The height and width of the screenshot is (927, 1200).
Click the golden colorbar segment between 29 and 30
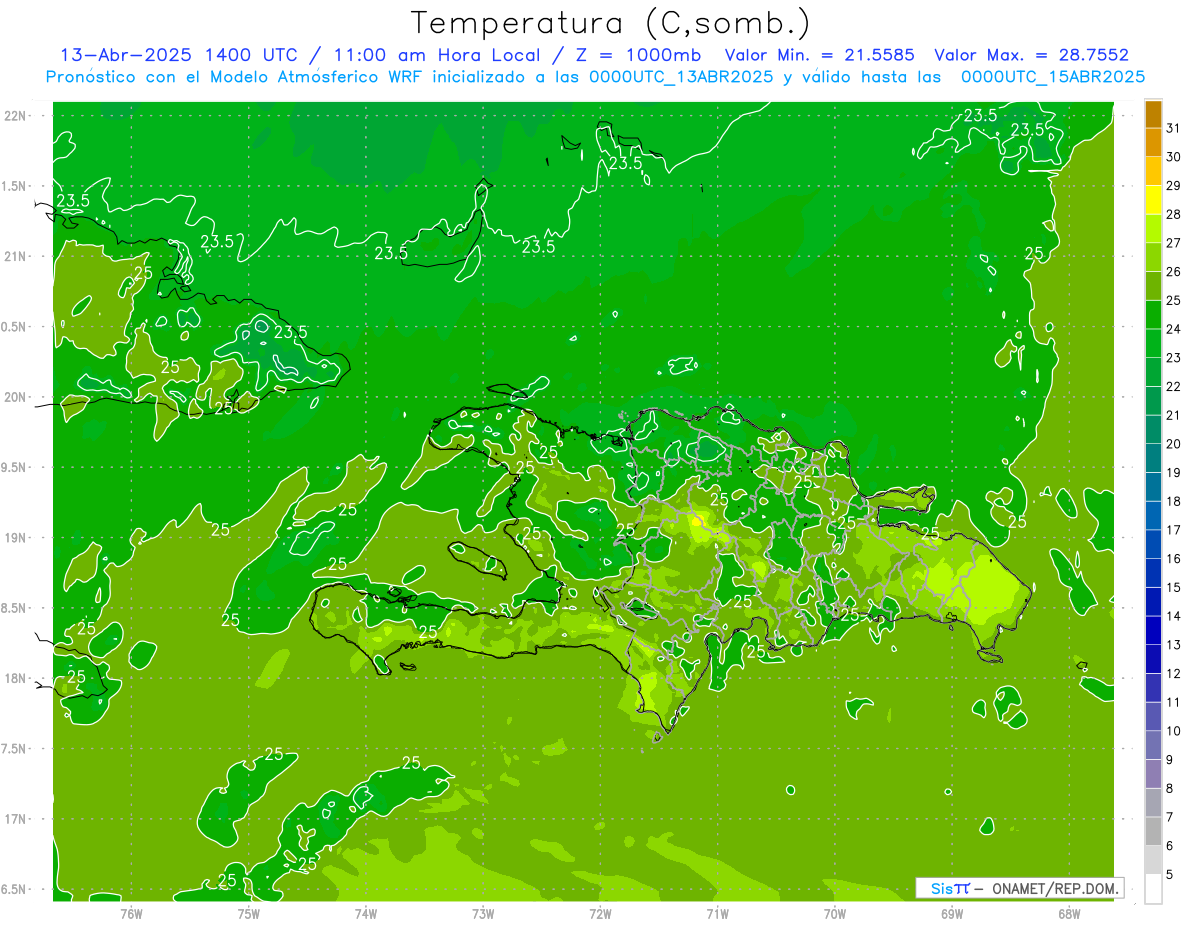point(1153,171)
